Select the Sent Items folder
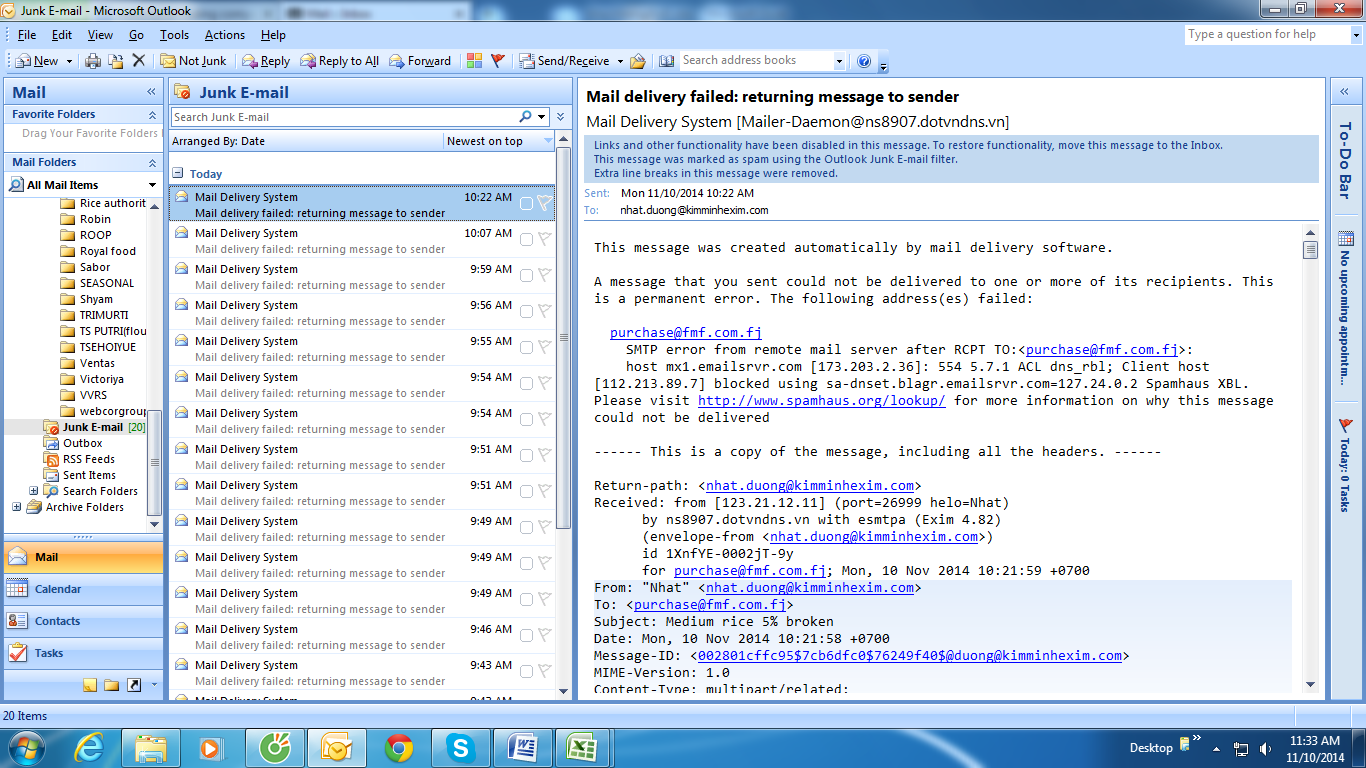This screenshot has width=1366, height=768. [89, 475]
